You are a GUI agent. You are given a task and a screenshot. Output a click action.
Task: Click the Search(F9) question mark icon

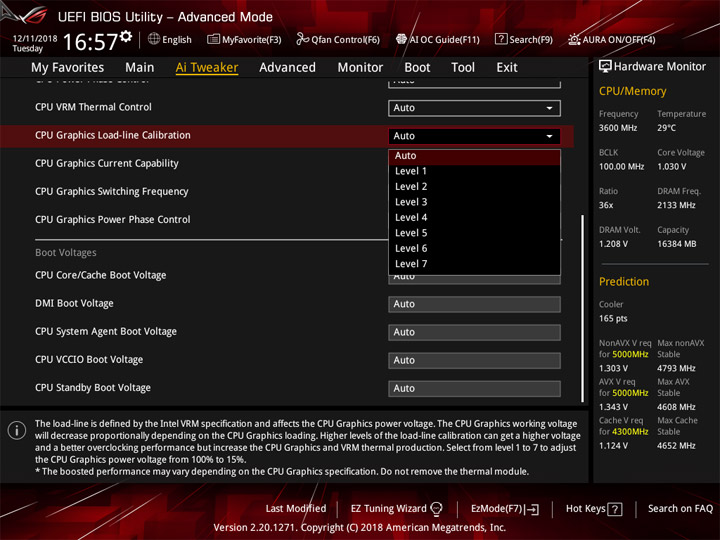tap(501, 39)
